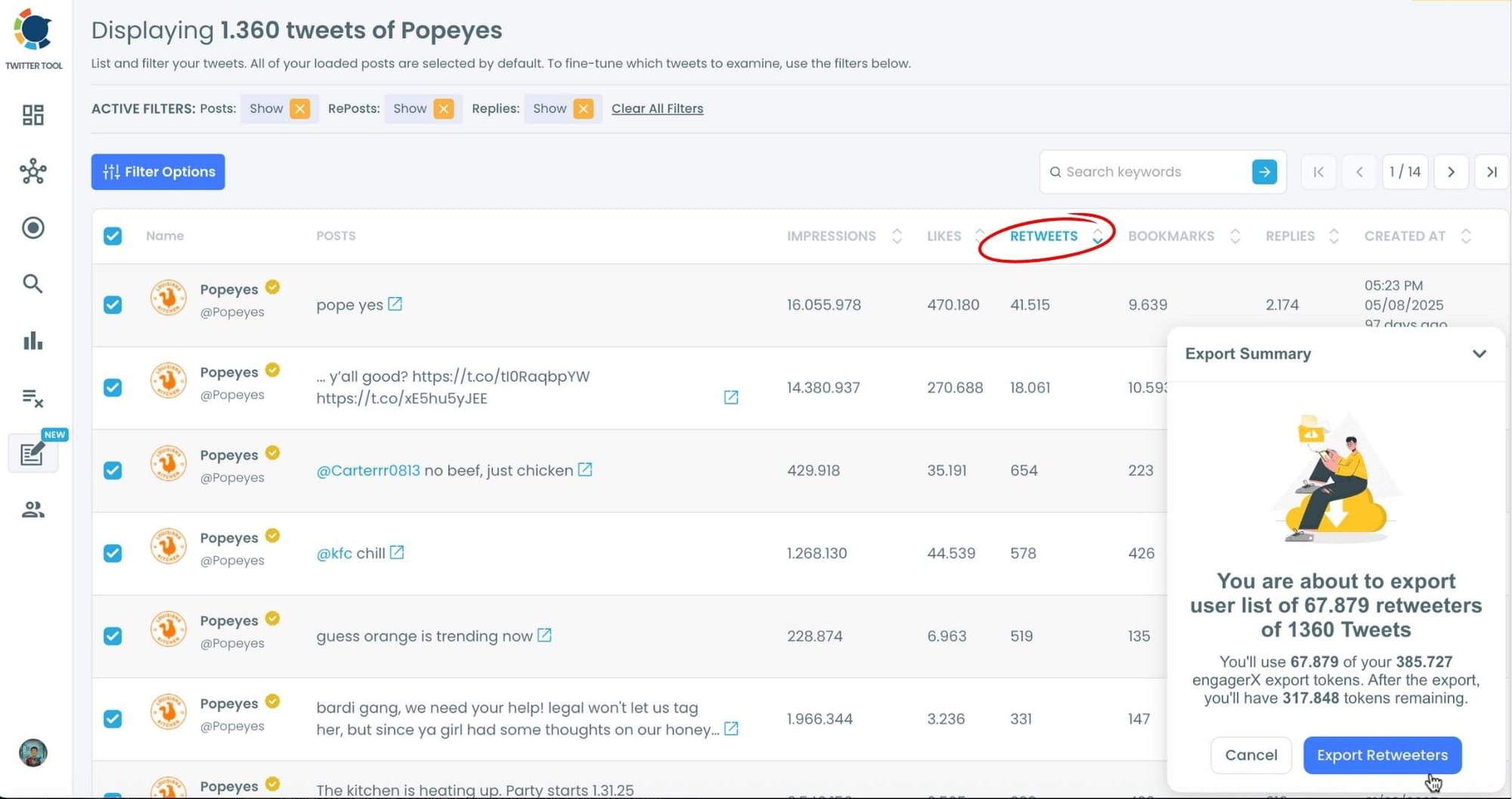The width and height of the screenshot is (1512, 799).
Task: Open the users group icon in sidebar
Action: click(x=33, y=509)
